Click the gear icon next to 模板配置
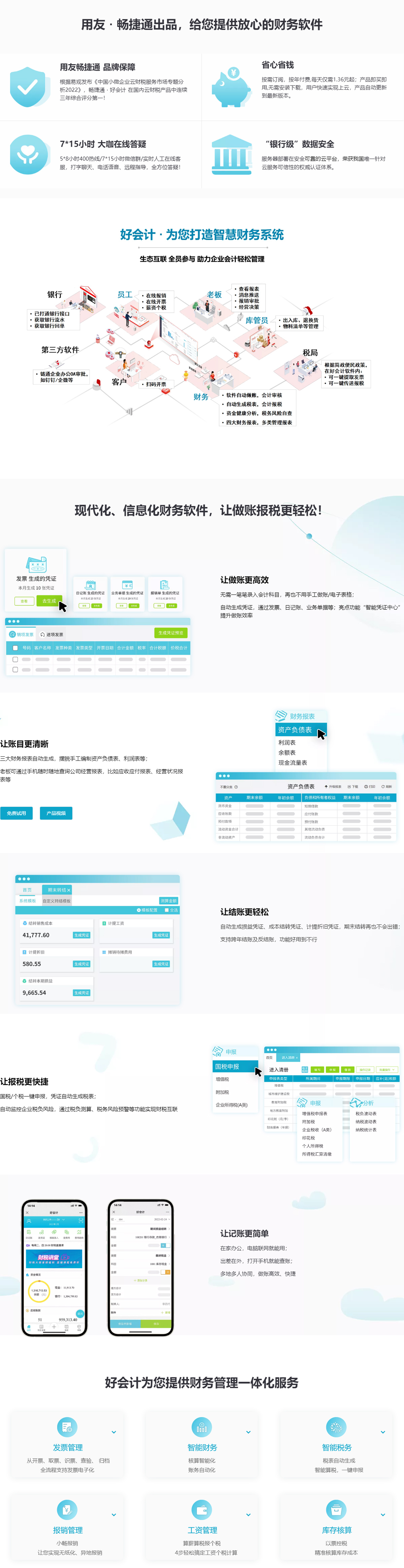Screen dimensions: 404x1568 coord(139,910)
